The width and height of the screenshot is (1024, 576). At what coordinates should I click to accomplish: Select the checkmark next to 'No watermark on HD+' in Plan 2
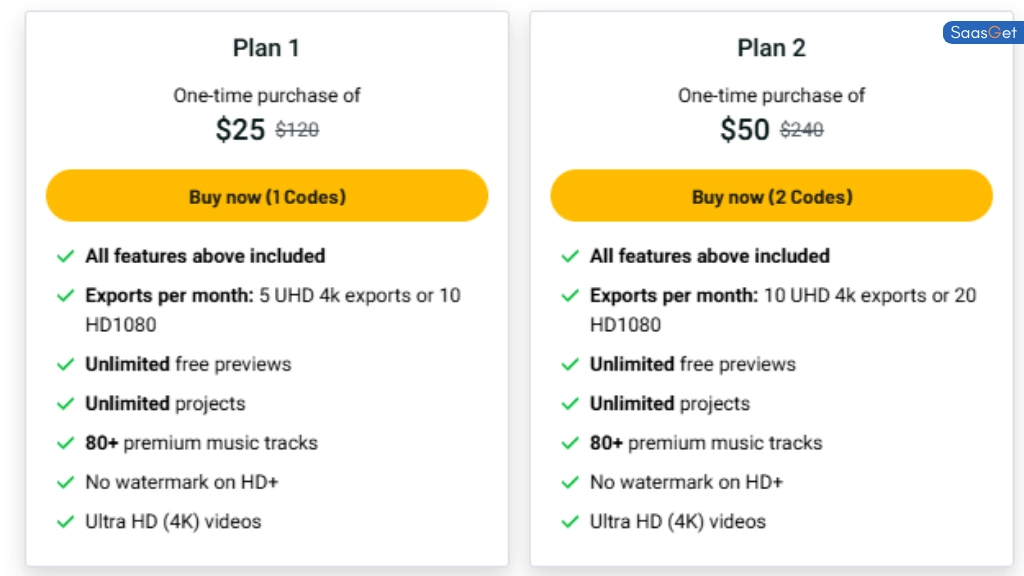[x=570, y=482]
